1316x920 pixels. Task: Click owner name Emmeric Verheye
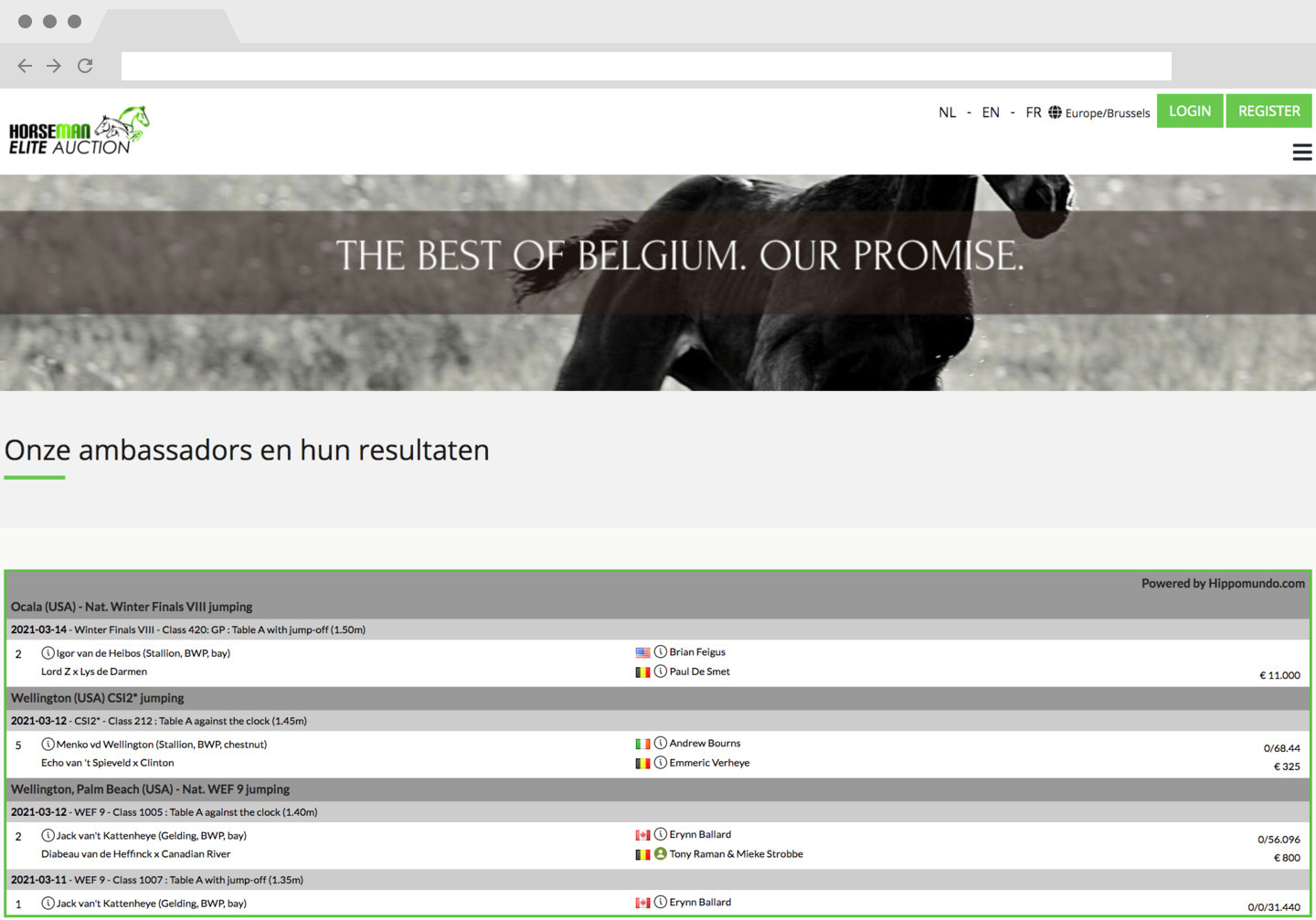coord(709,763)
